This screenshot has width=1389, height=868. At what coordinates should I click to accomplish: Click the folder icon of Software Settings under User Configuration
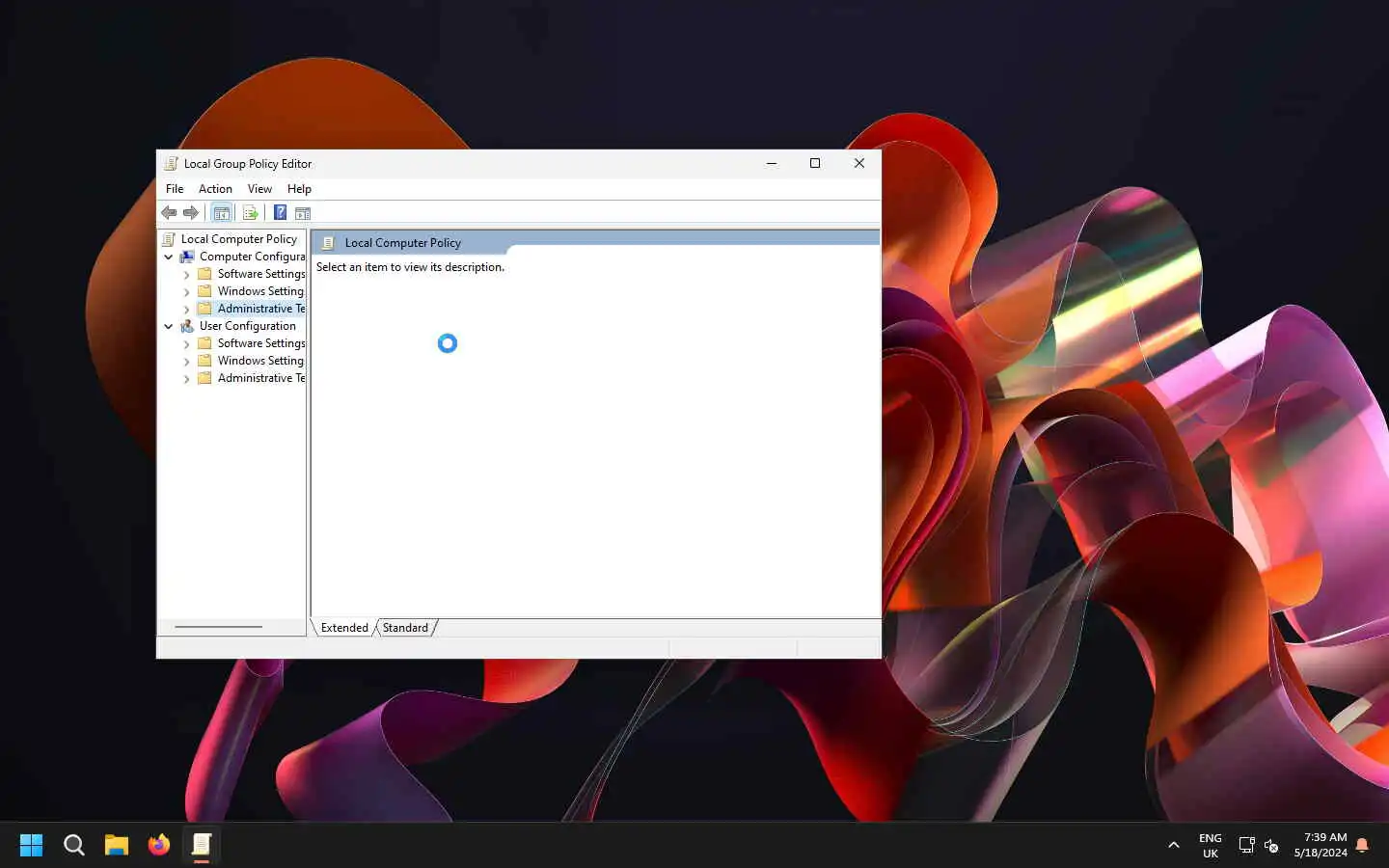pyautogui.click(x=204, y=343)
